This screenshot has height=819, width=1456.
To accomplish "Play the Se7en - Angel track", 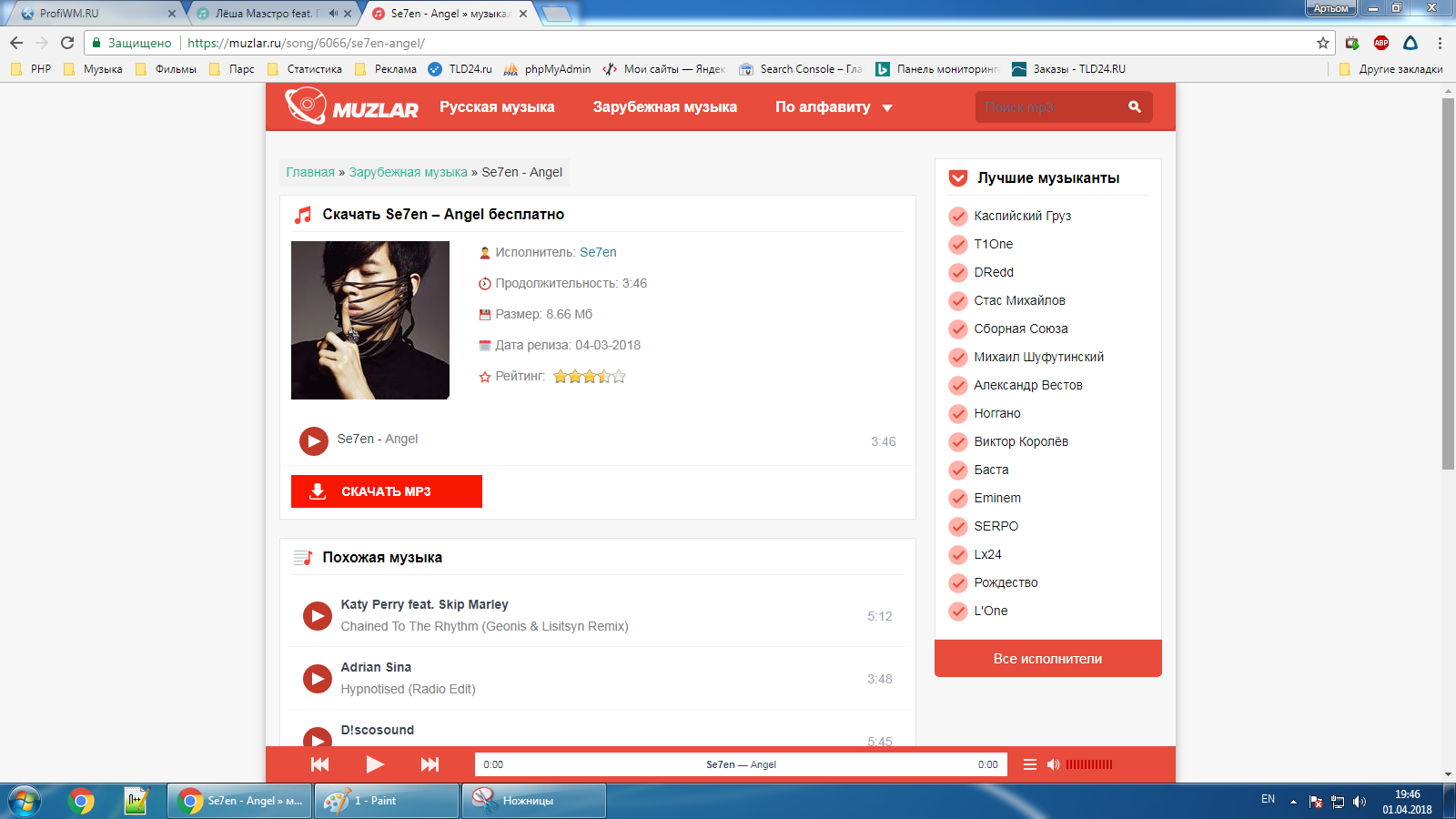I will pos(313,441).
